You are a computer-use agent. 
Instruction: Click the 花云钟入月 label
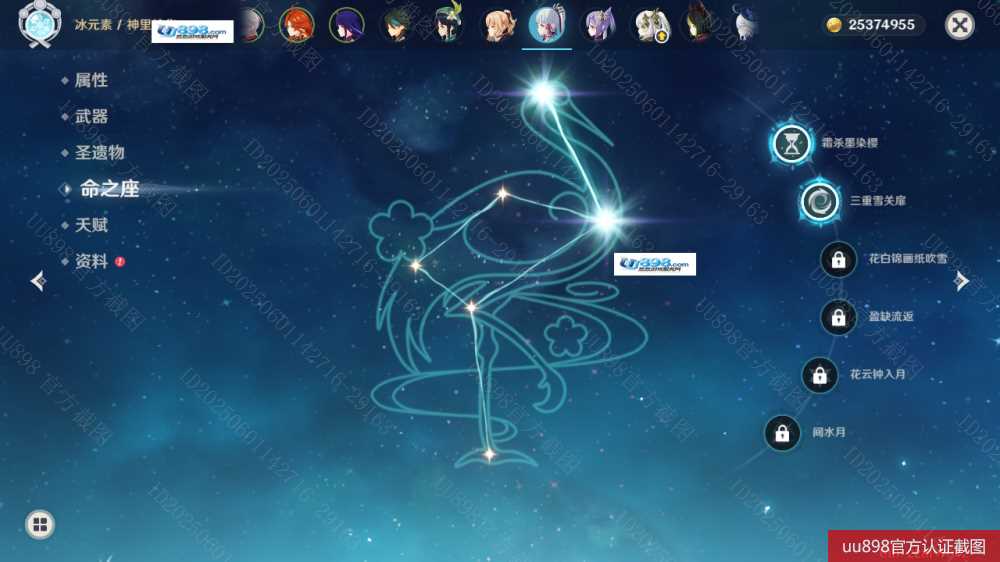tap(878, 374)
